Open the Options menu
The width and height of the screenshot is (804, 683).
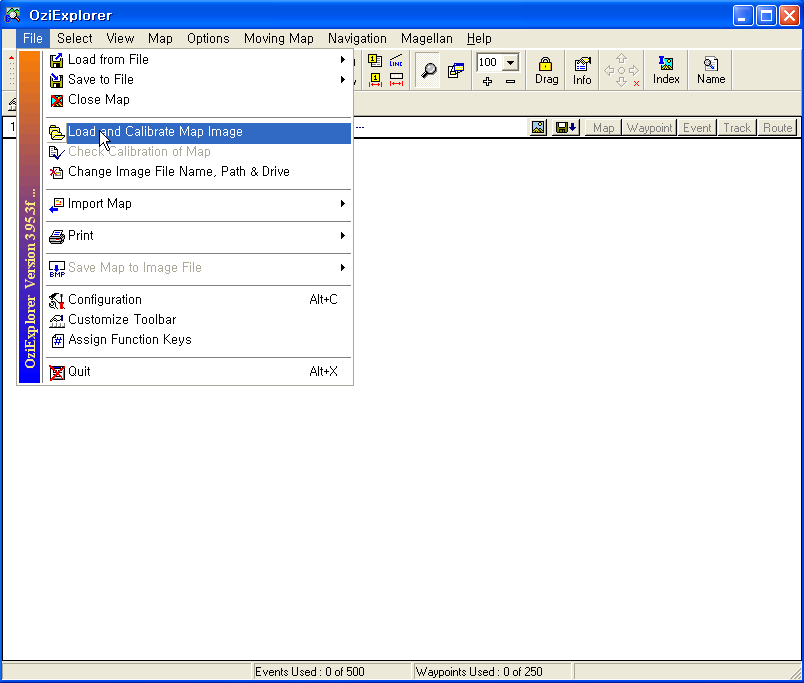point(208,38)
